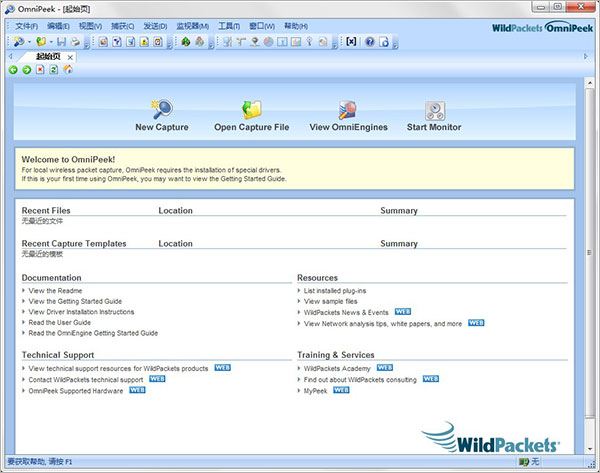
Task: Click the red send packet toolbar icon
Action: pyautogui.click(x=200, y=41)
